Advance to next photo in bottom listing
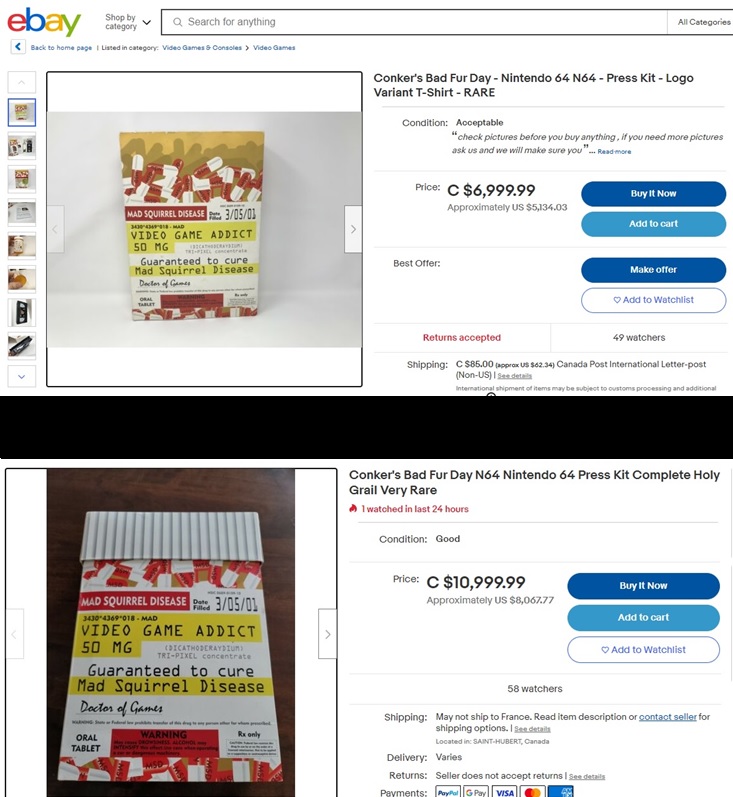This screenshot has height=797, width=733. 327,634
